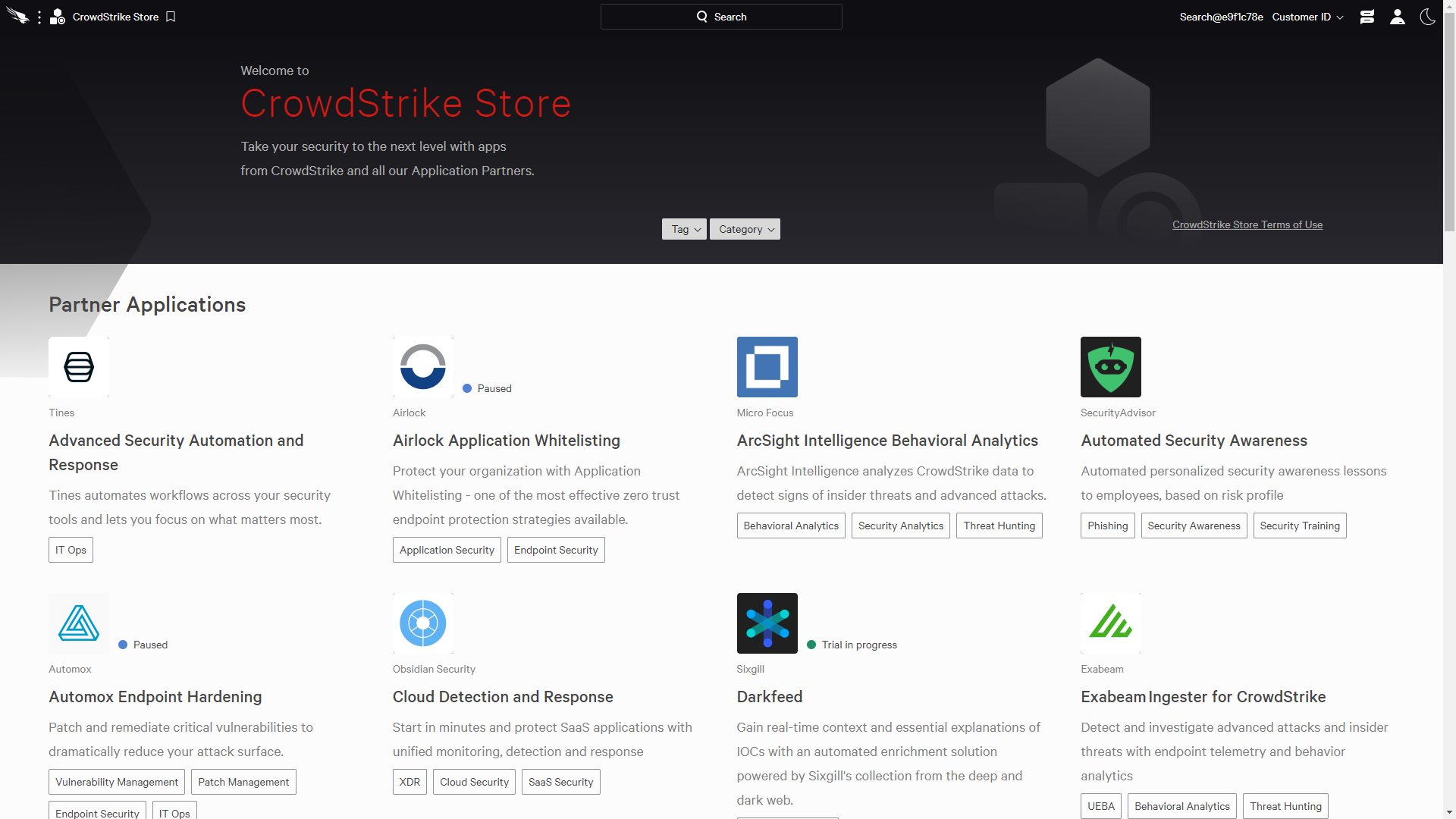This screenshot has height=819, width=1456.
Task: Bookmark the CrowdStrike Store page
Action: coord(171,17)
